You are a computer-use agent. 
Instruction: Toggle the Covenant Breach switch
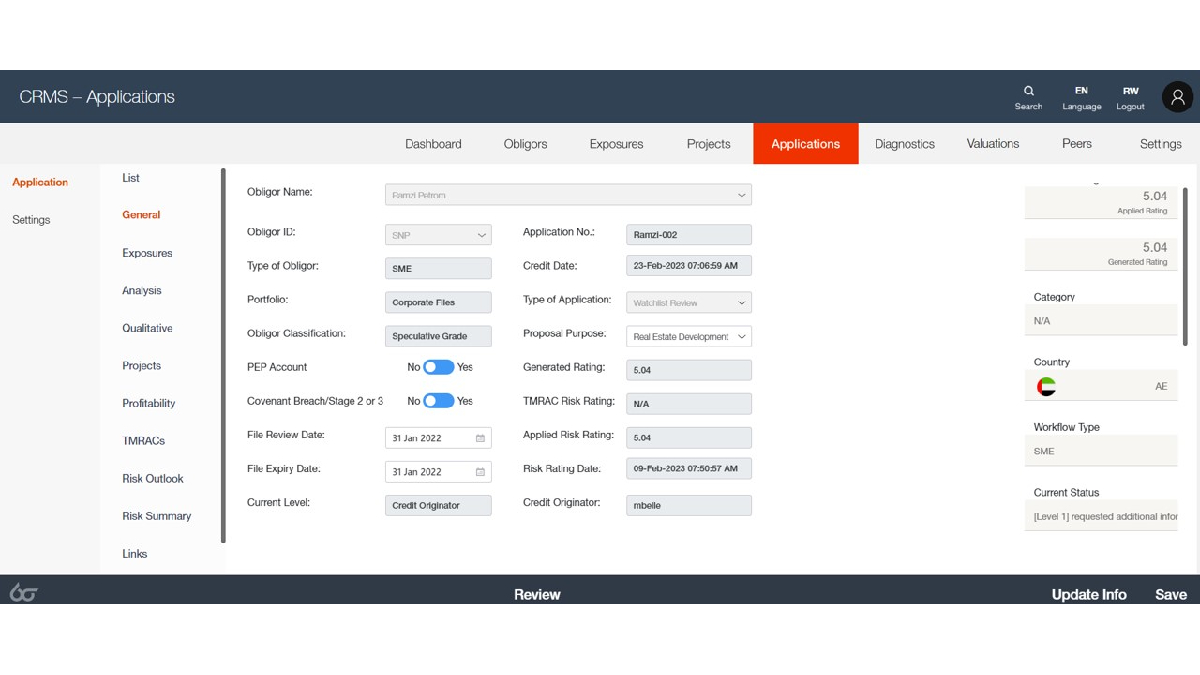[438, 401]
